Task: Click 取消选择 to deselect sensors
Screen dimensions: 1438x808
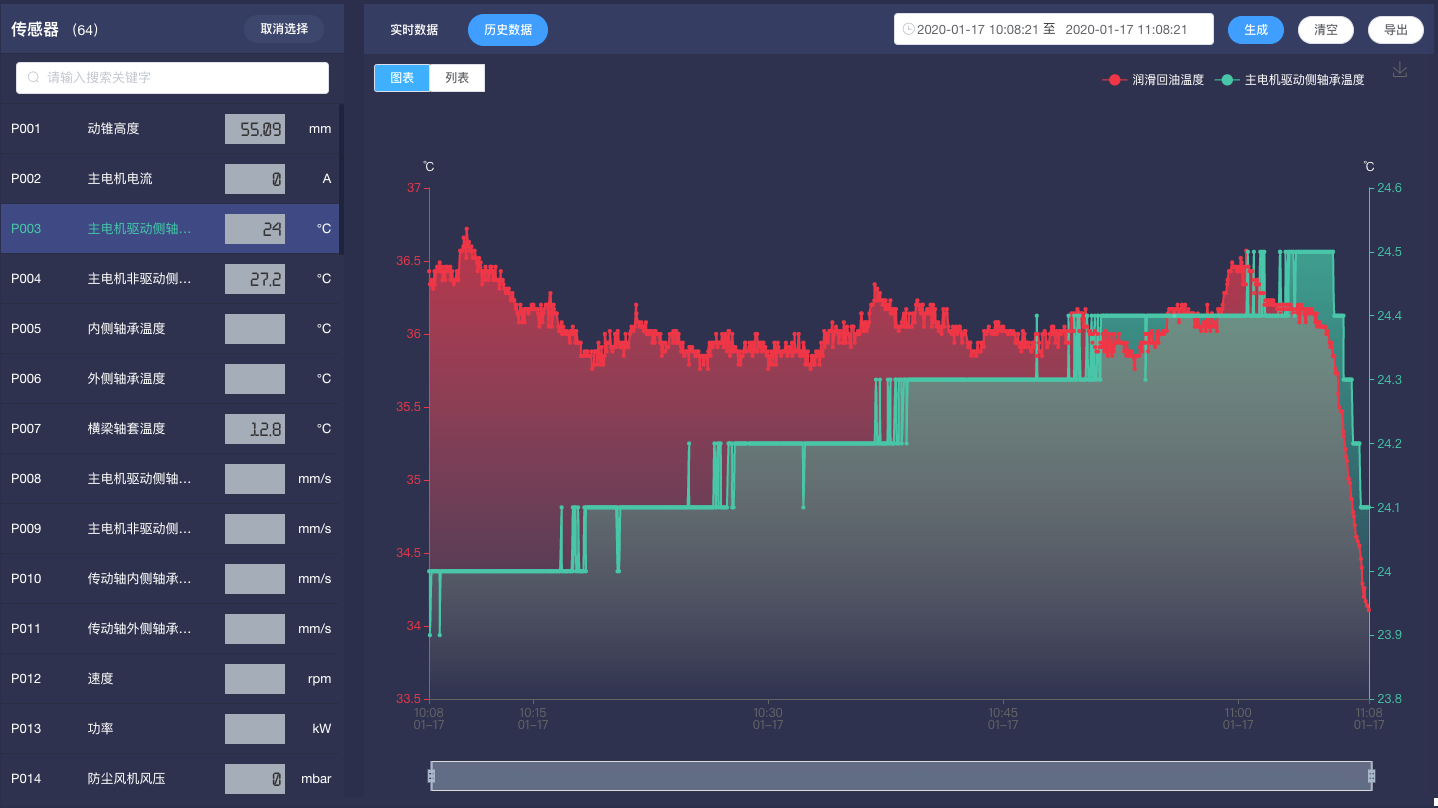Action: point(284,29)
